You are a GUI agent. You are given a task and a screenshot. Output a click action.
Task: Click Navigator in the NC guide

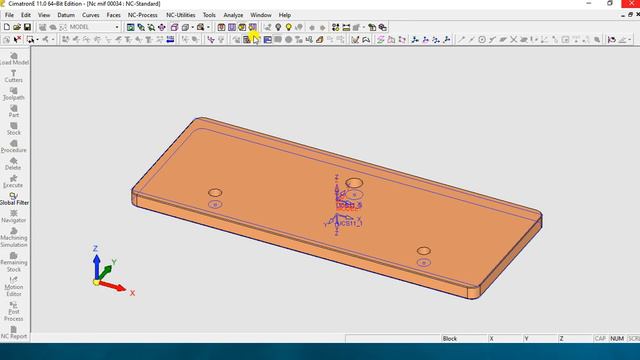[x=13, y=217]
